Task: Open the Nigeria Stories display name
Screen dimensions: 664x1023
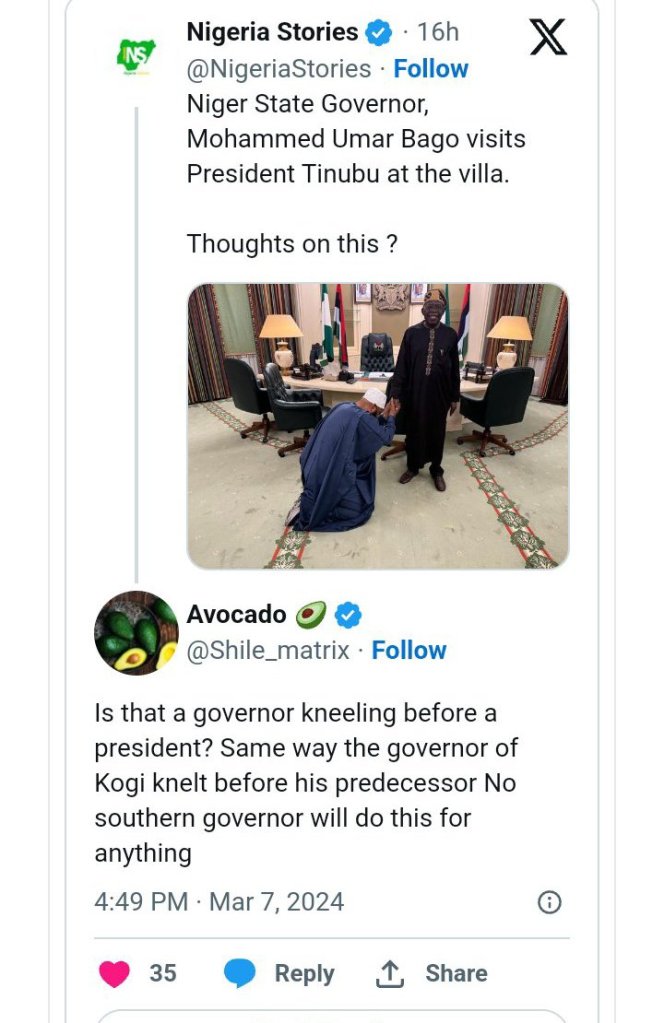Action: tap(272, 32)
